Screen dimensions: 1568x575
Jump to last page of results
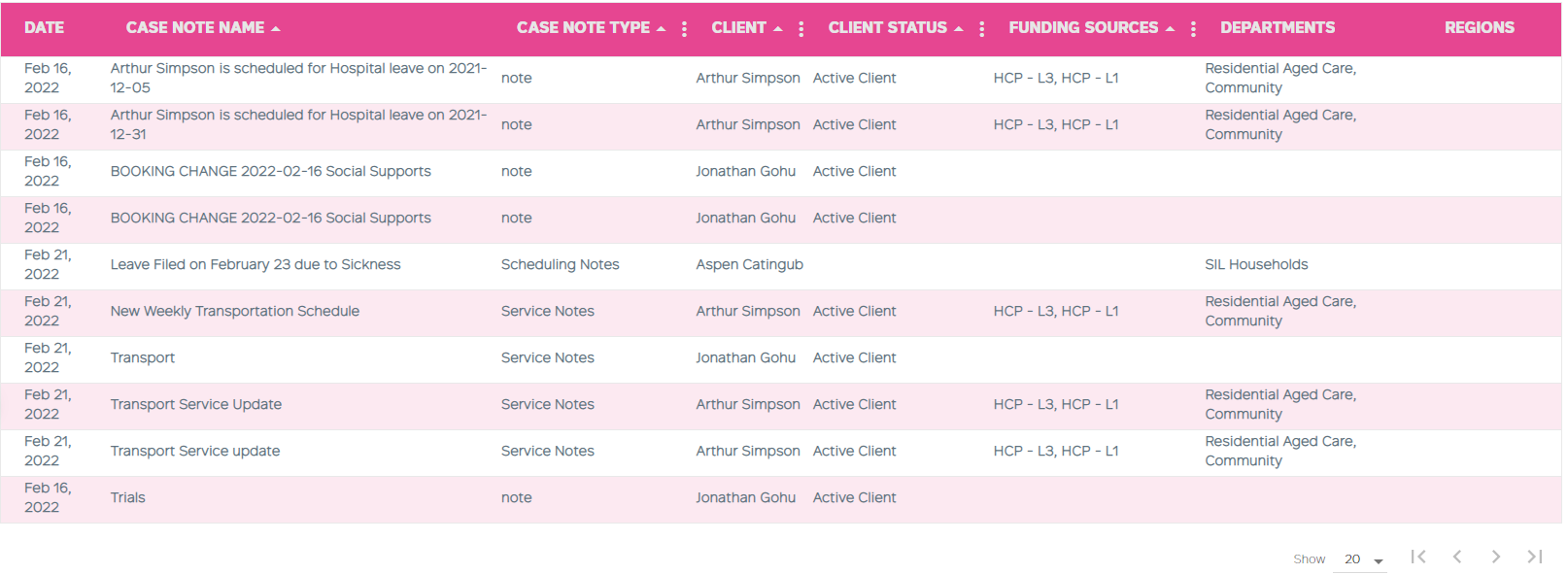(x=1535, y=557)
